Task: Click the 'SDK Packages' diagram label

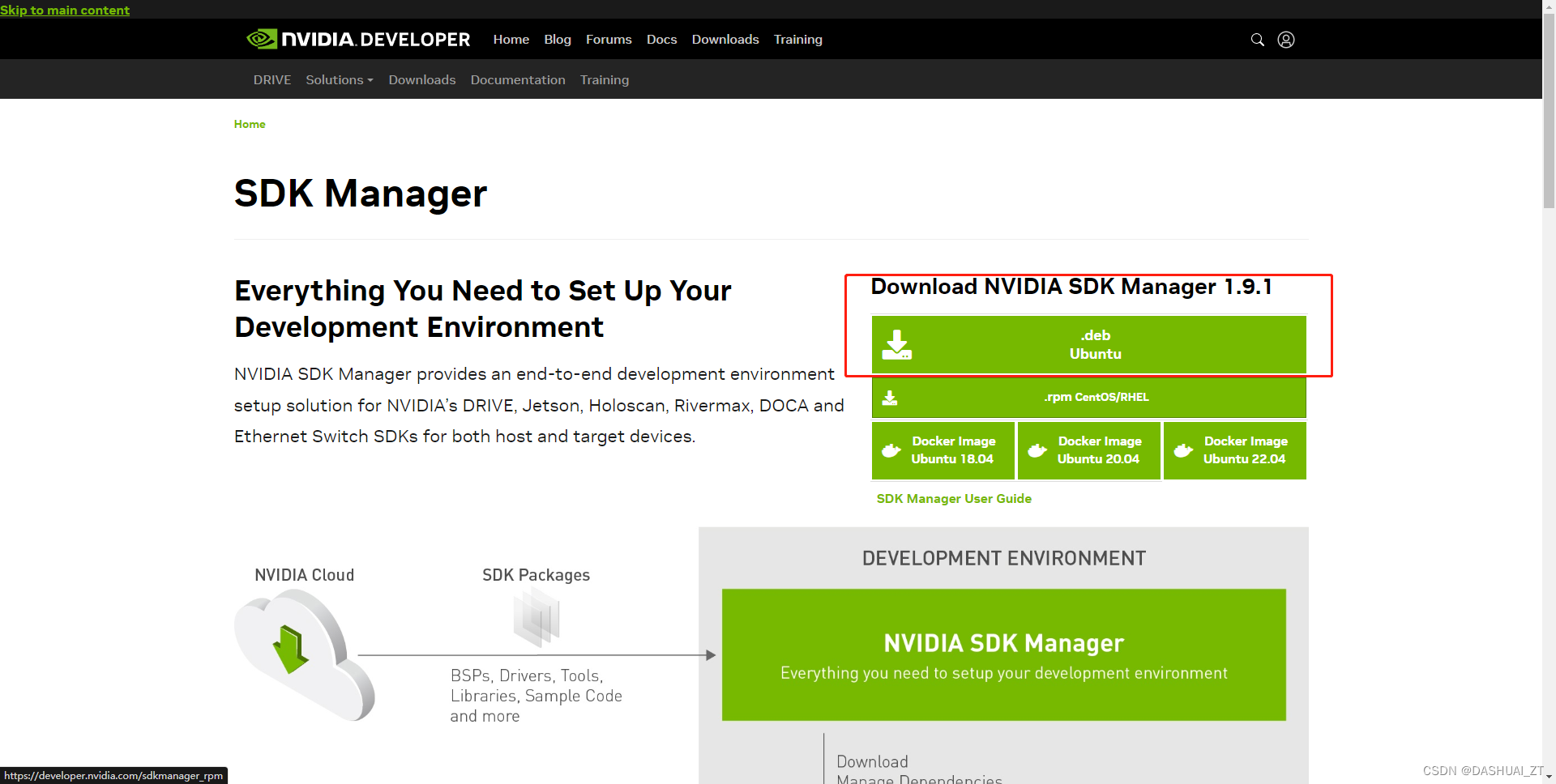Action: 536,575
